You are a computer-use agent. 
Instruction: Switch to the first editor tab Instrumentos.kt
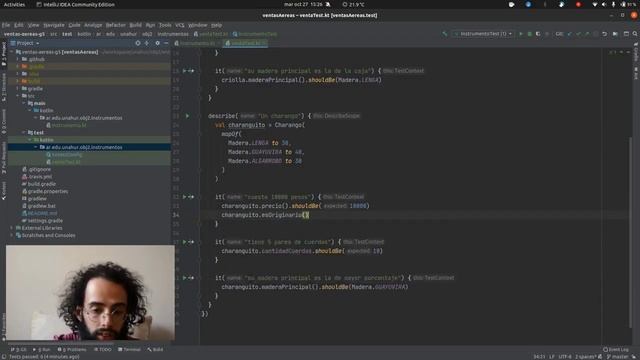click(x=197, y=43)
